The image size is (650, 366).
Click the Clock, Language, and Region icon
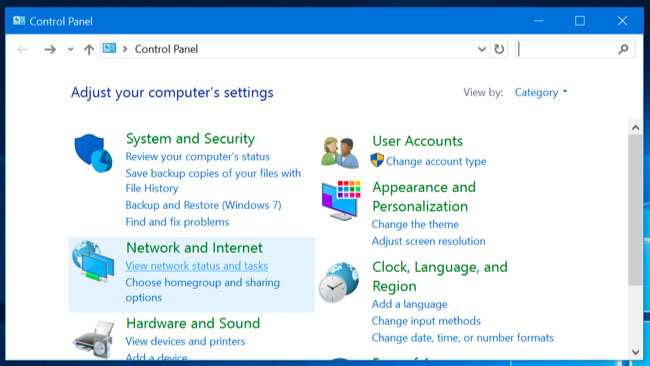tap(339, 282)
